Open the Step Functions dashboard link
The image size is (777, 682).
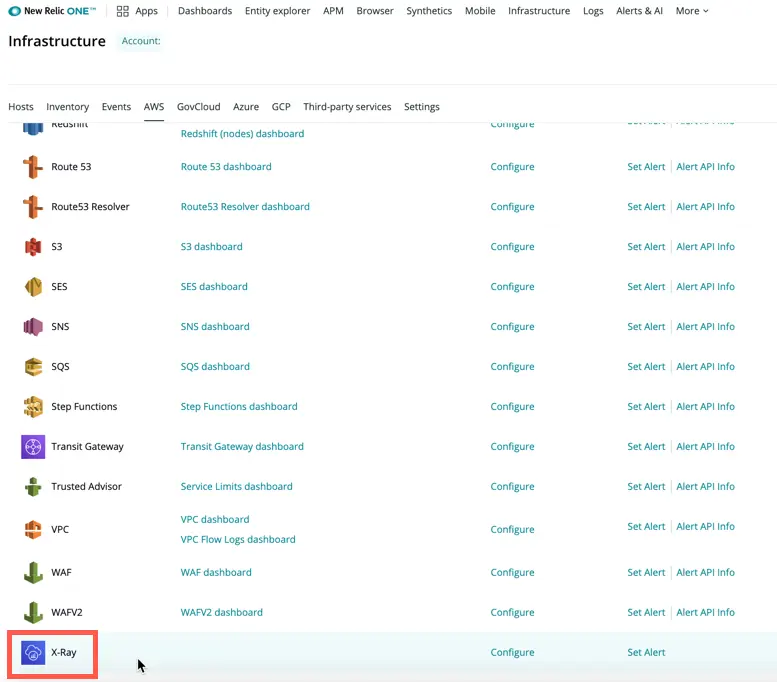coord(239,406)
